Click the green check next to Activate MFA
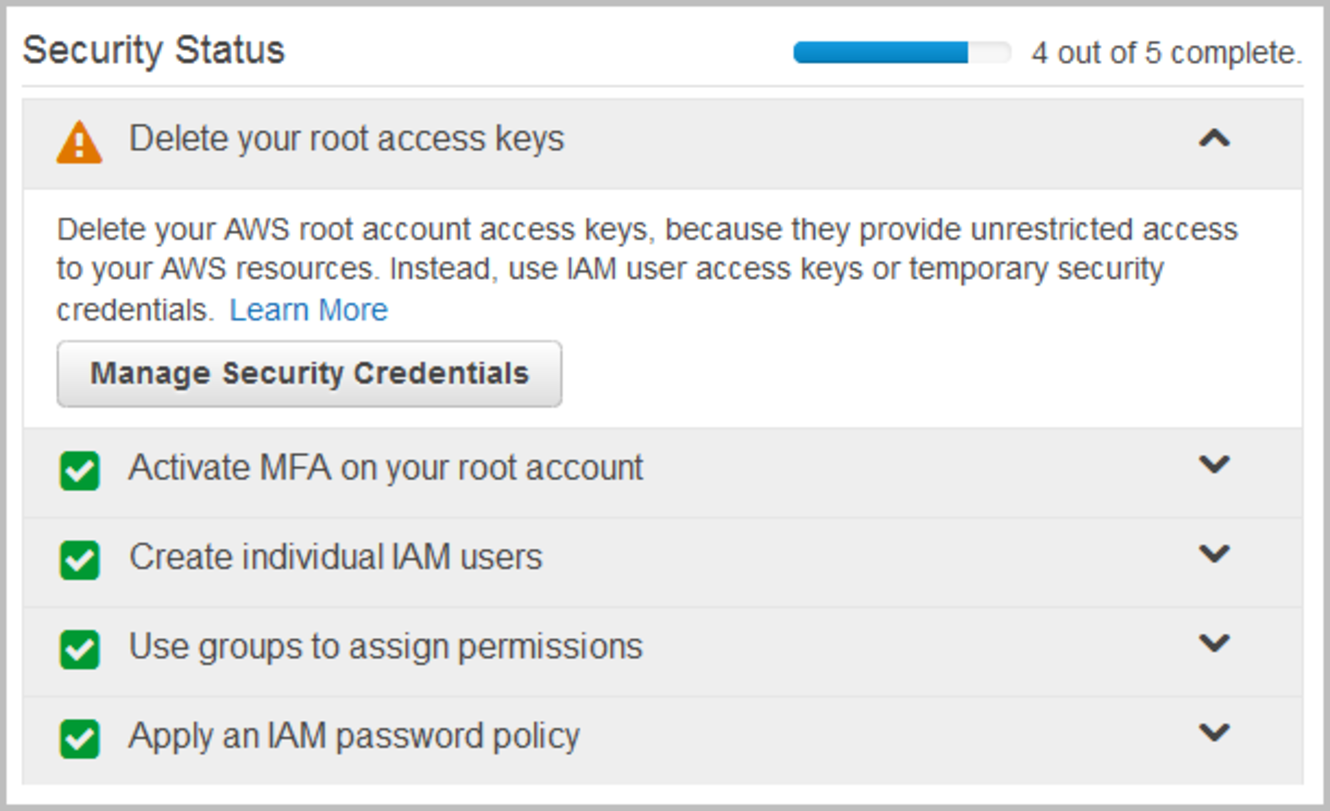This screenshot has width=1330, height=811. coord(80,471)
